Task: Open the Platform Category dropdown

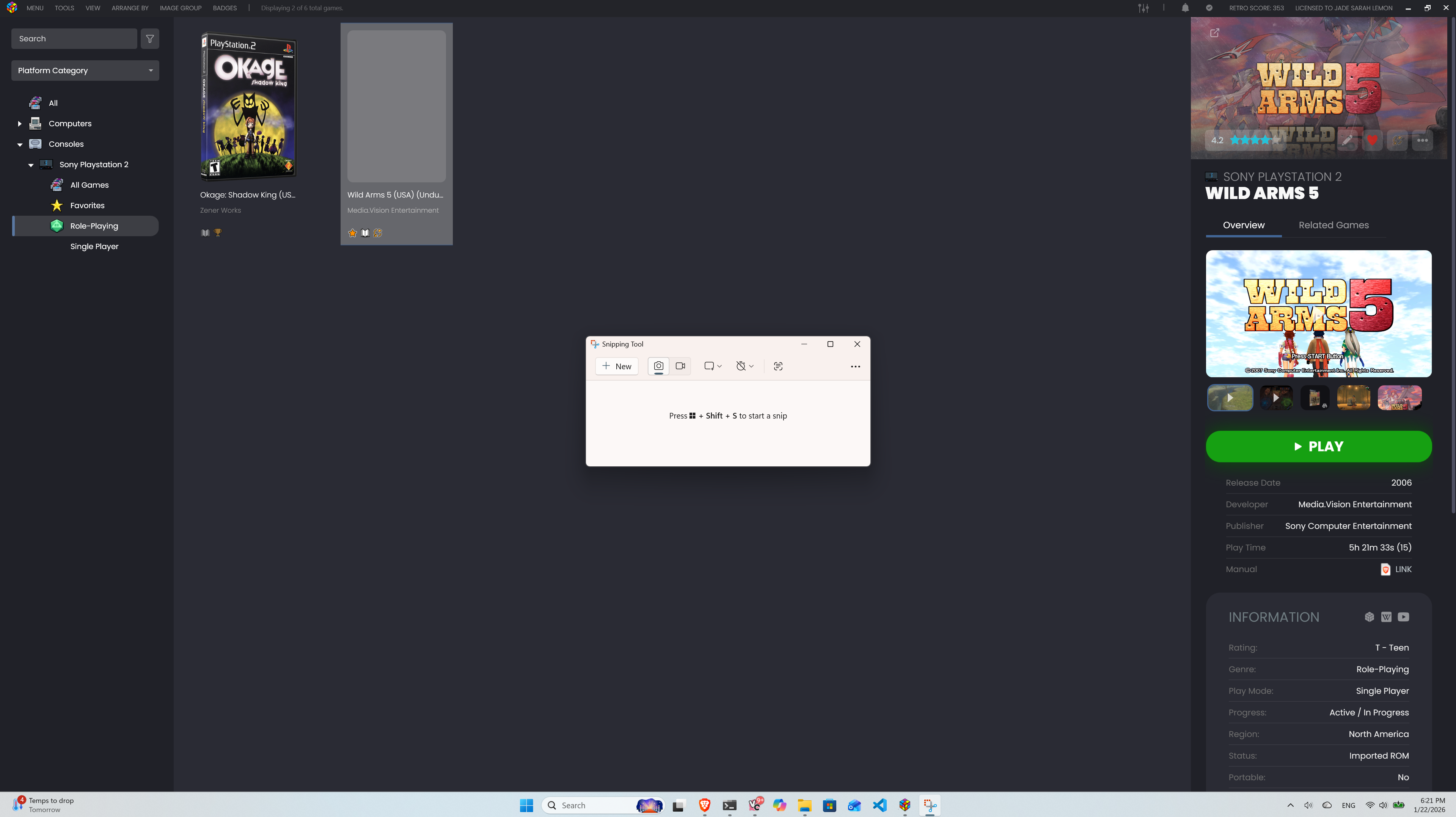Action: [x=85, y=71]
